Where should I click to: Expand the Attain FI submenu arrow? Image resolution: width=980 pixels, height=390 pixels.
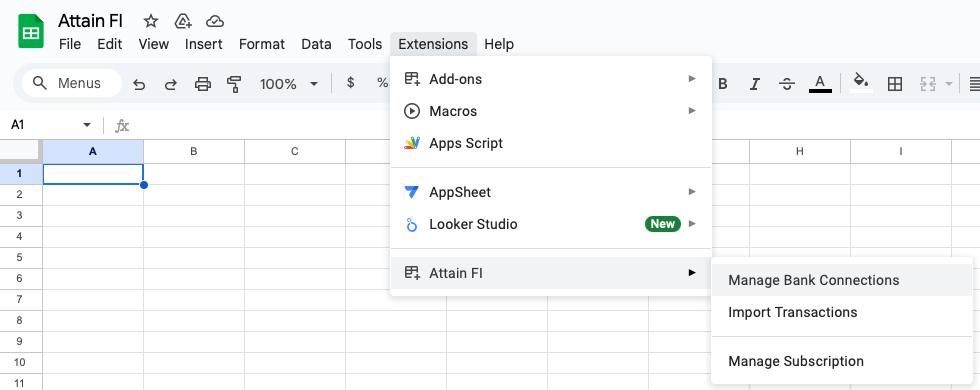point(692,272)
